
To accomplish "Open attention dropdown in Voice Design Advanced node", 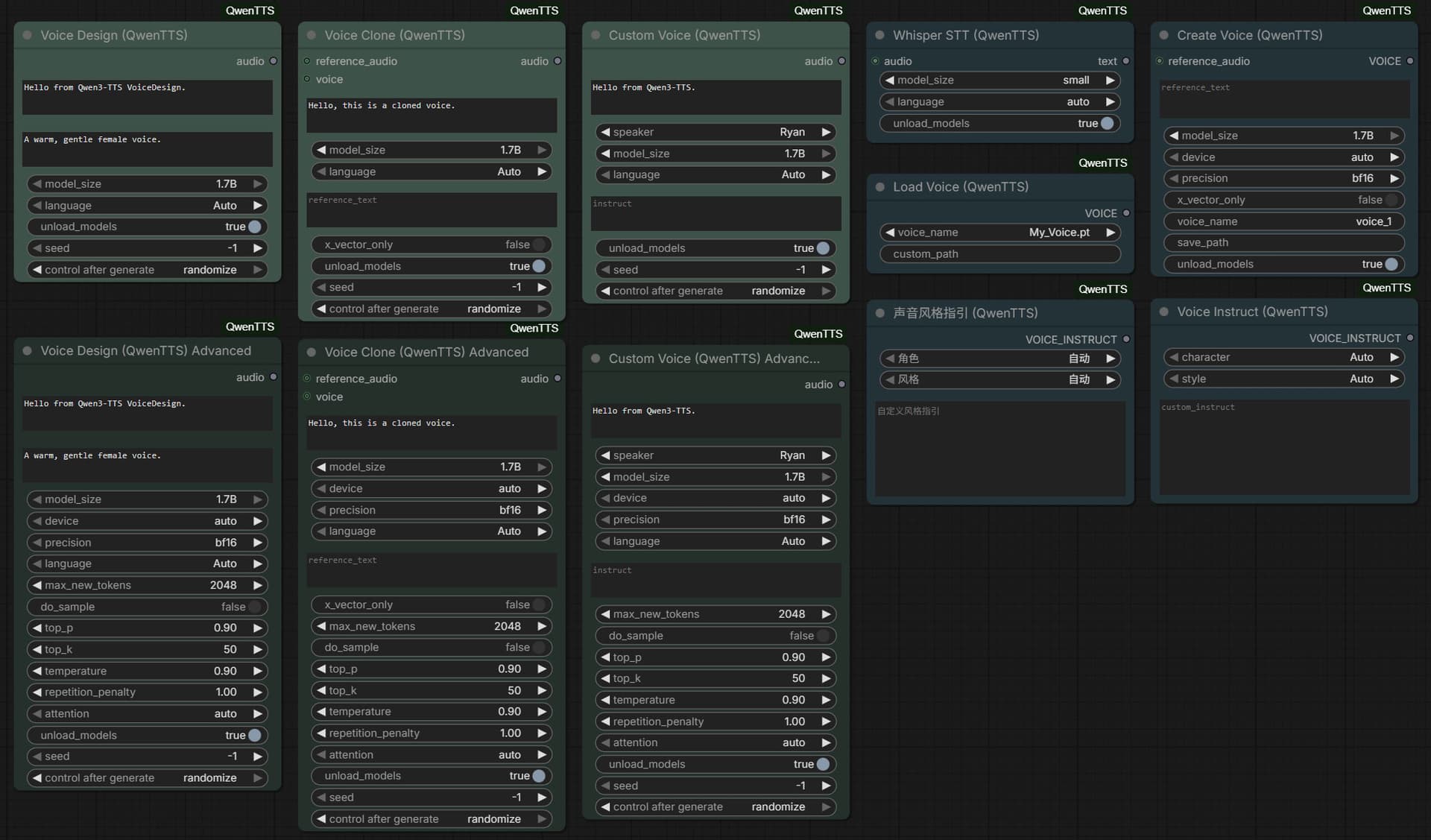I will (x=148, y=714).
